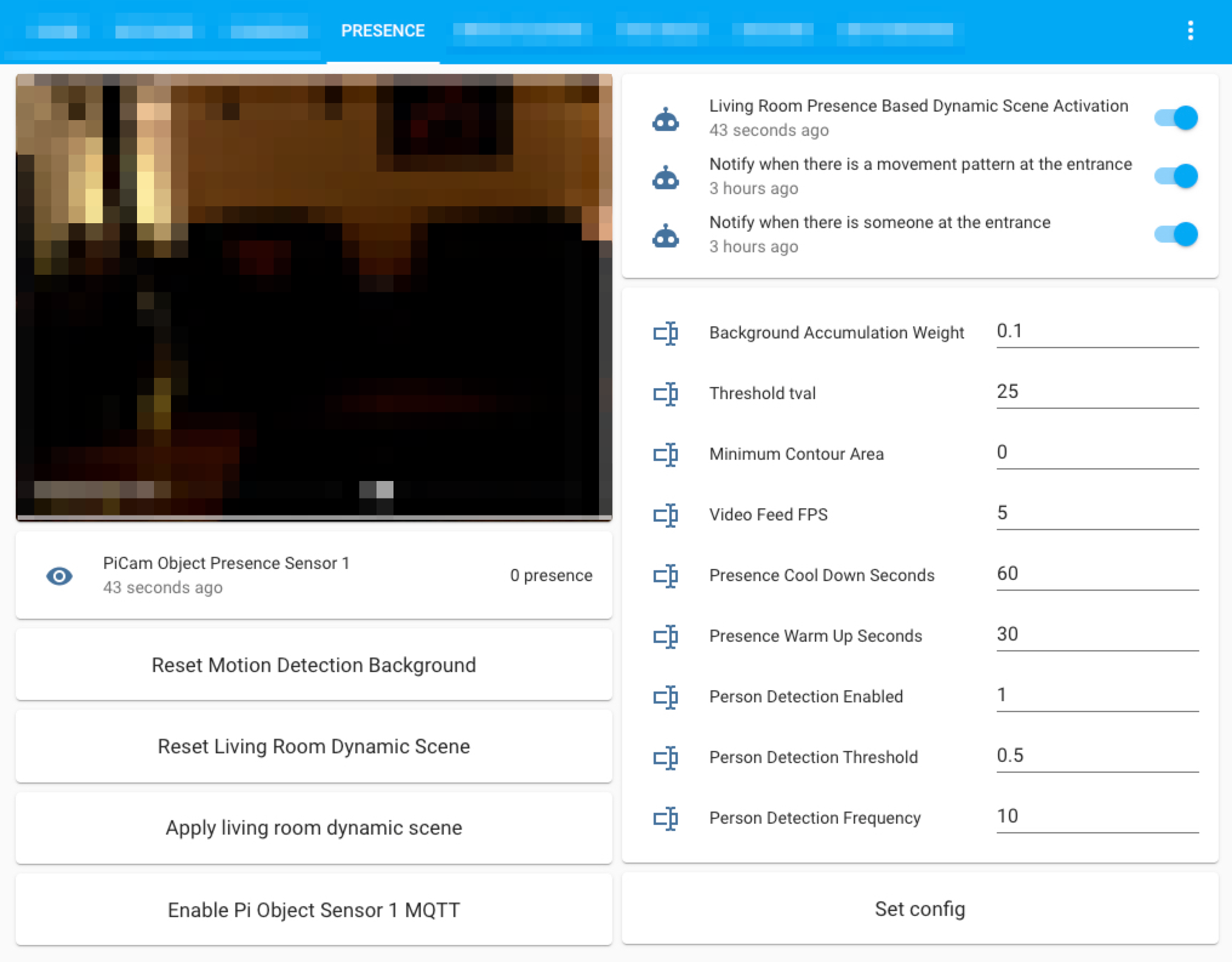Click text-box icon beside Video Feed FPS
Image resolution: width=1232 pixels, height=962 pixels.
point(665,515)
